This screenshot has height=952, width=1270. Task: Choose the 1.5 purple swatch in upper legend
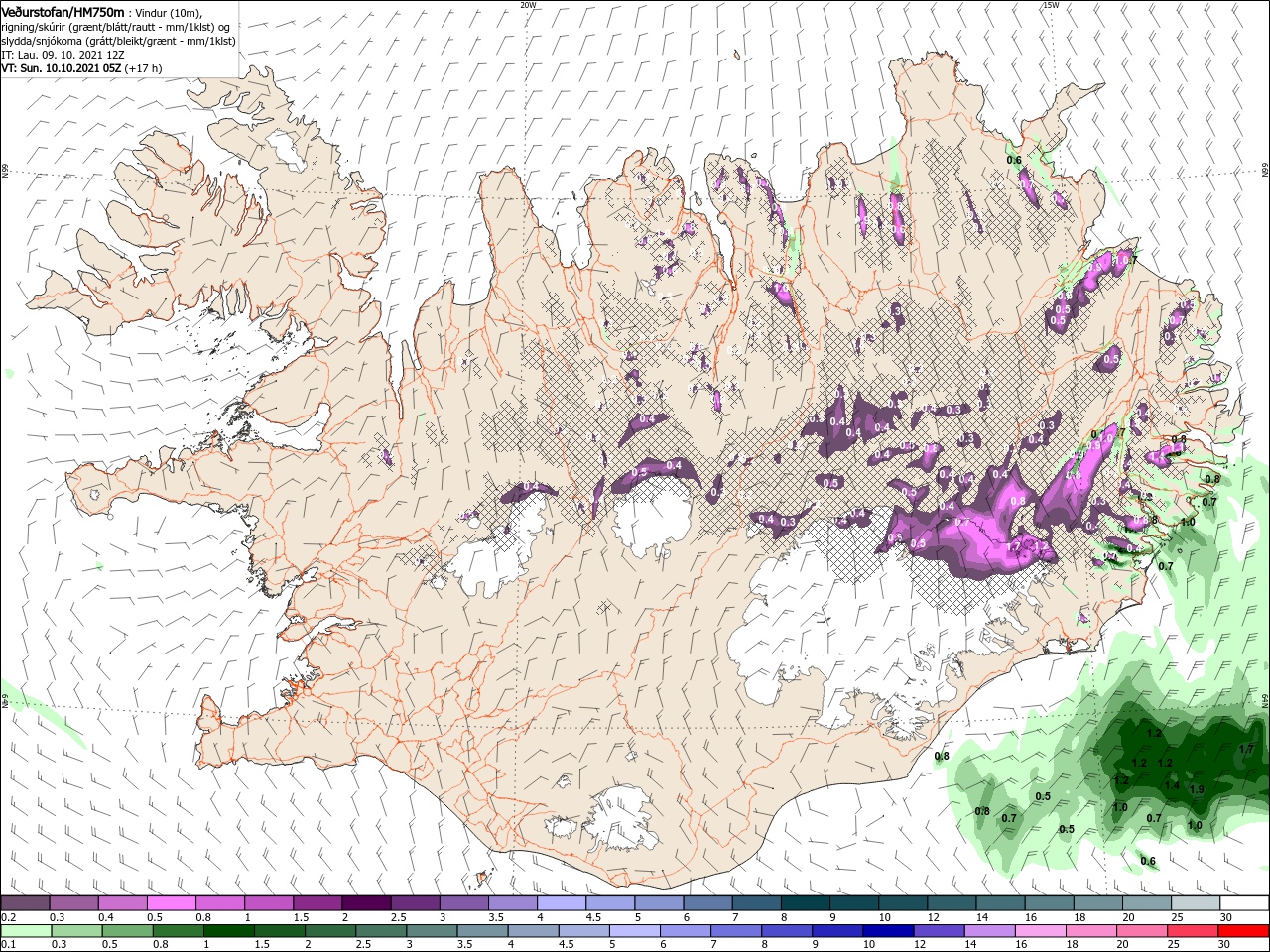pos(317,903)
